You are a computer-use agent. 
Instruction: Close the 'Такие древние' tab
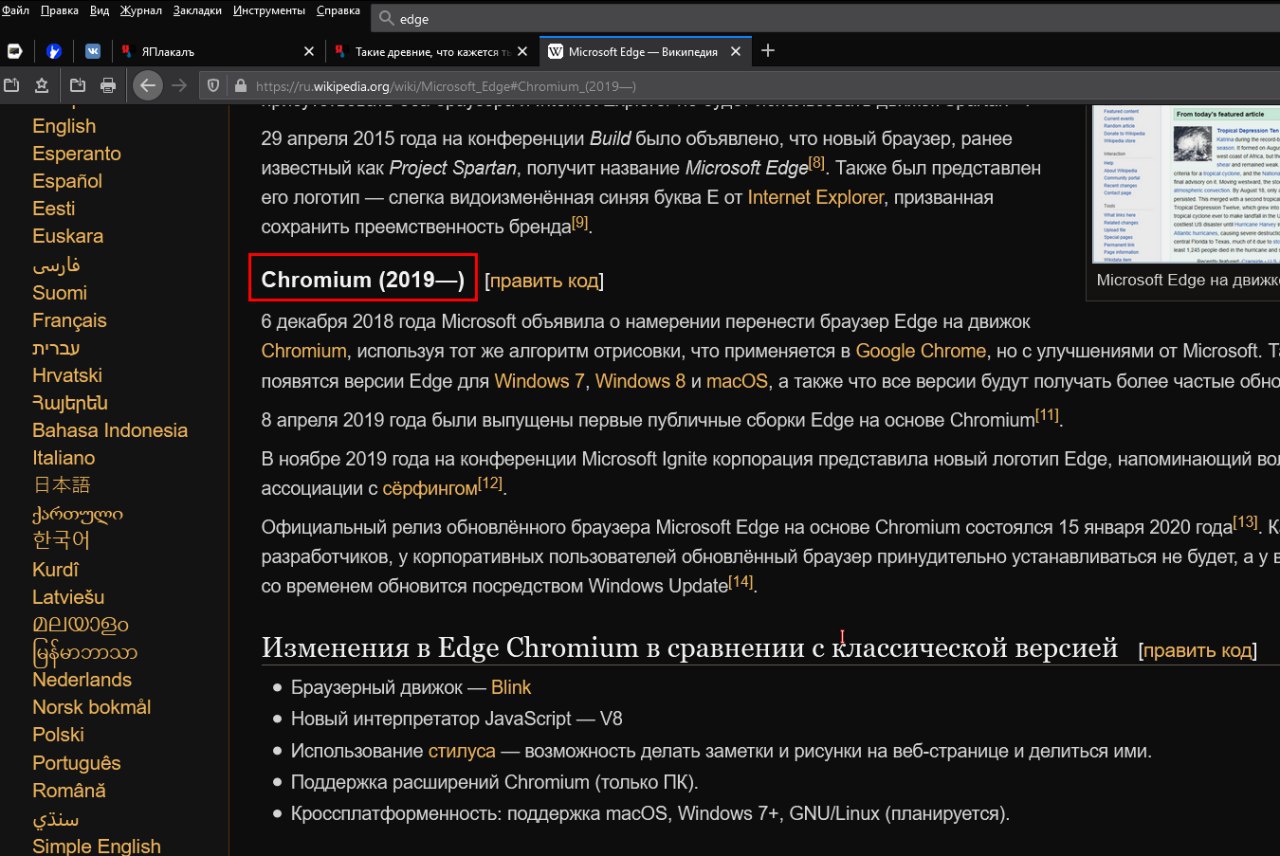pos(524,51)
